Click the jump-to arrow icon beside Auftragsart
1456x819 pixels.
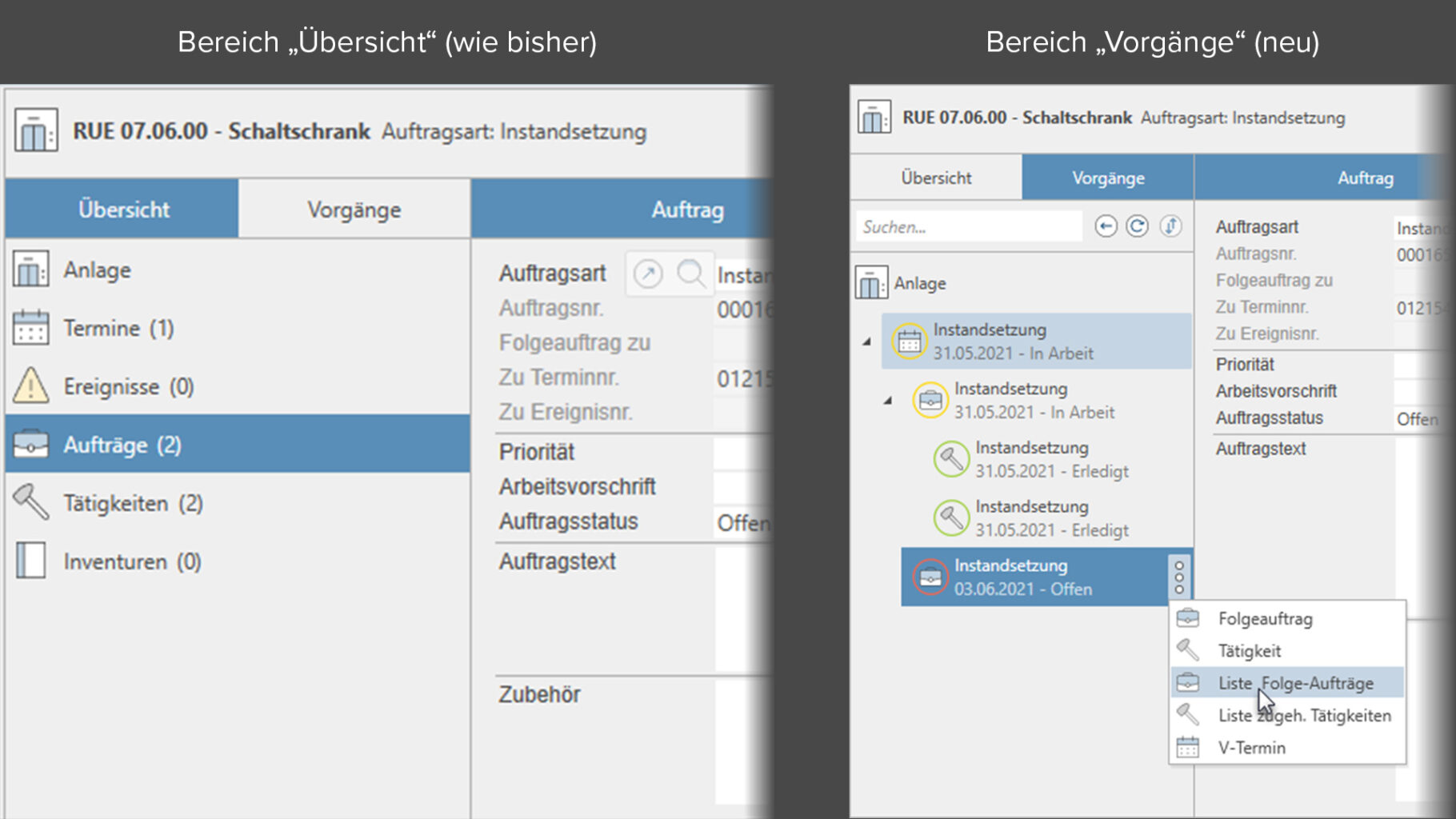[648, 274]
